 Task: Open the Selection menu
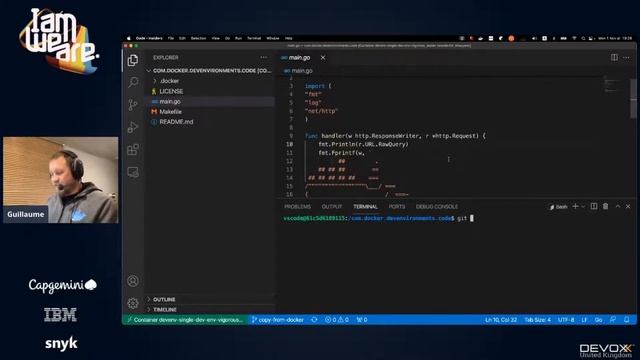tap(198, 38)
